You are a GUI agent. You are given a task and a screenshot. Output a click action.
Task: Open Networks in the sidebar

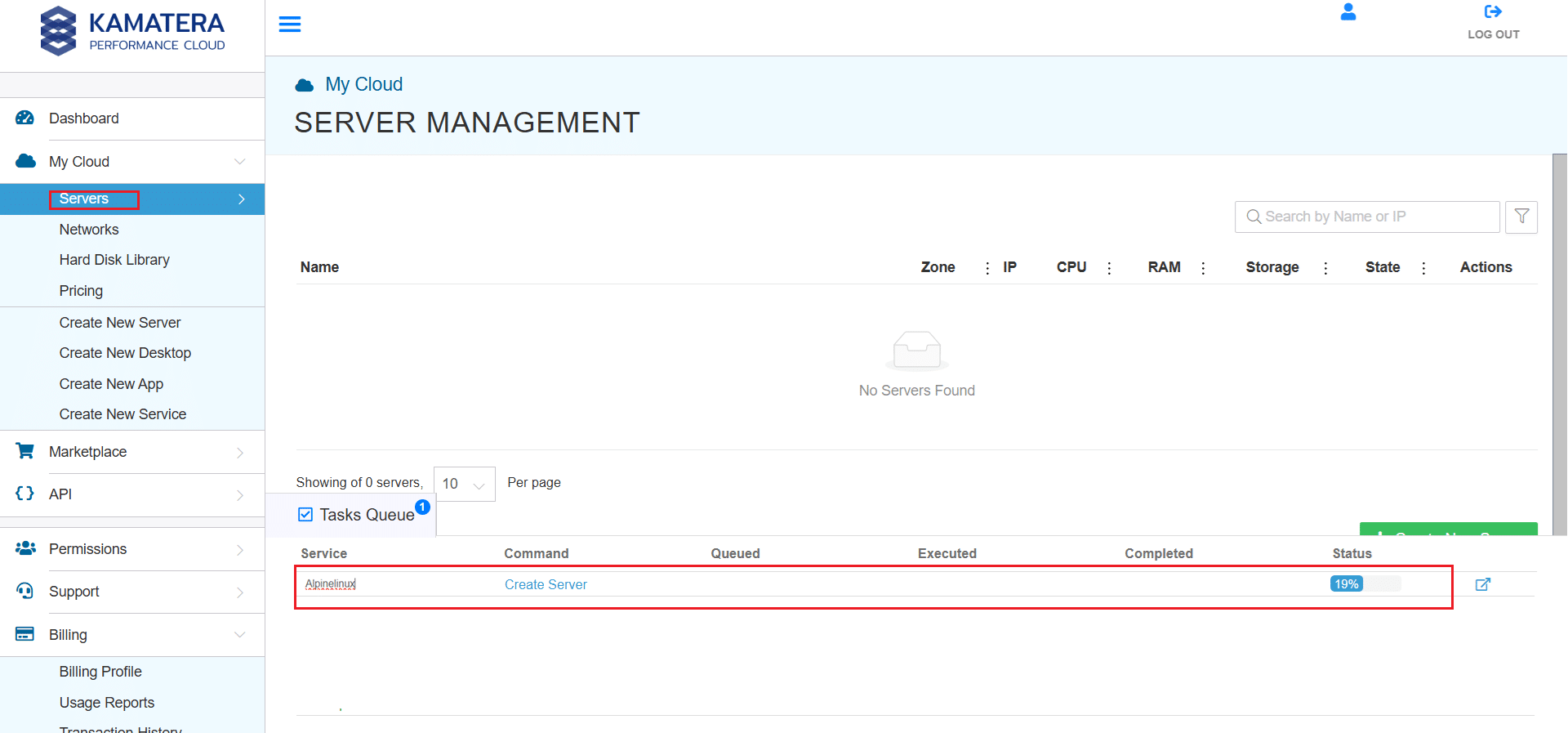89,230
